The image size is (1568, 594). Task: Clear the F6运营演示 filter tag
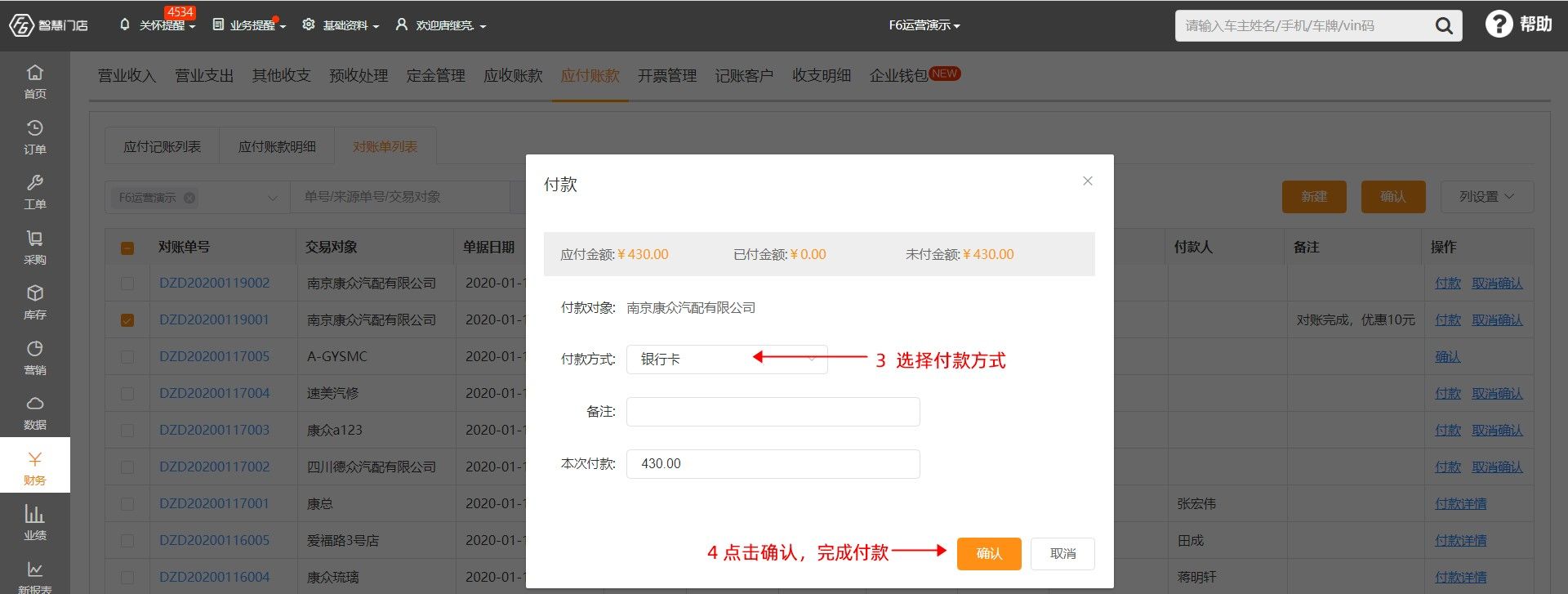coord(189,198)
